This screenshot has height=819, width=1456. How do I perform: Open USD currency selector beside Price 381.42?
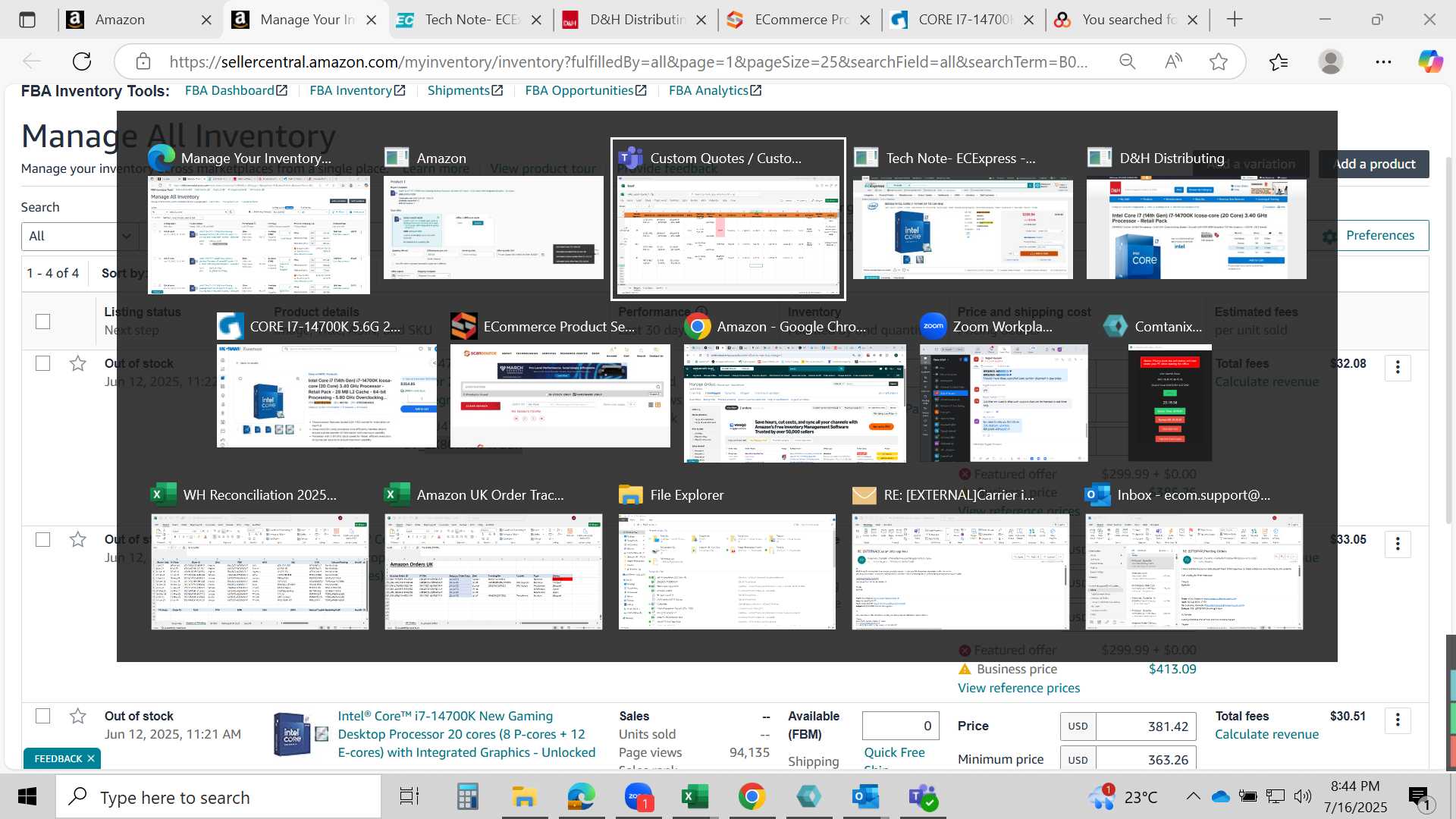(x=1078, y=726)
